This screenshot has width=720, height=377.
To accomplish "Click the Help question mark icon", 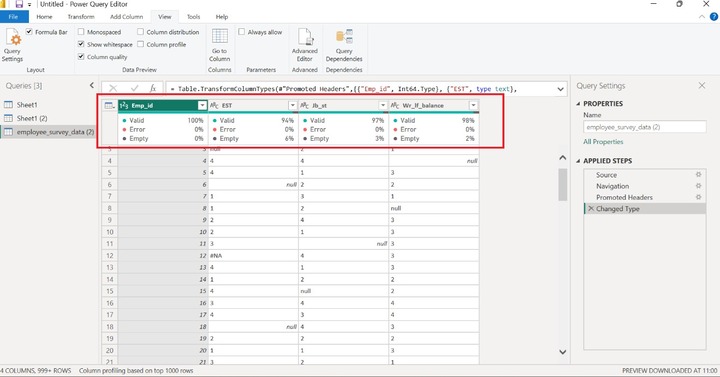I will [x=714, y=17].
